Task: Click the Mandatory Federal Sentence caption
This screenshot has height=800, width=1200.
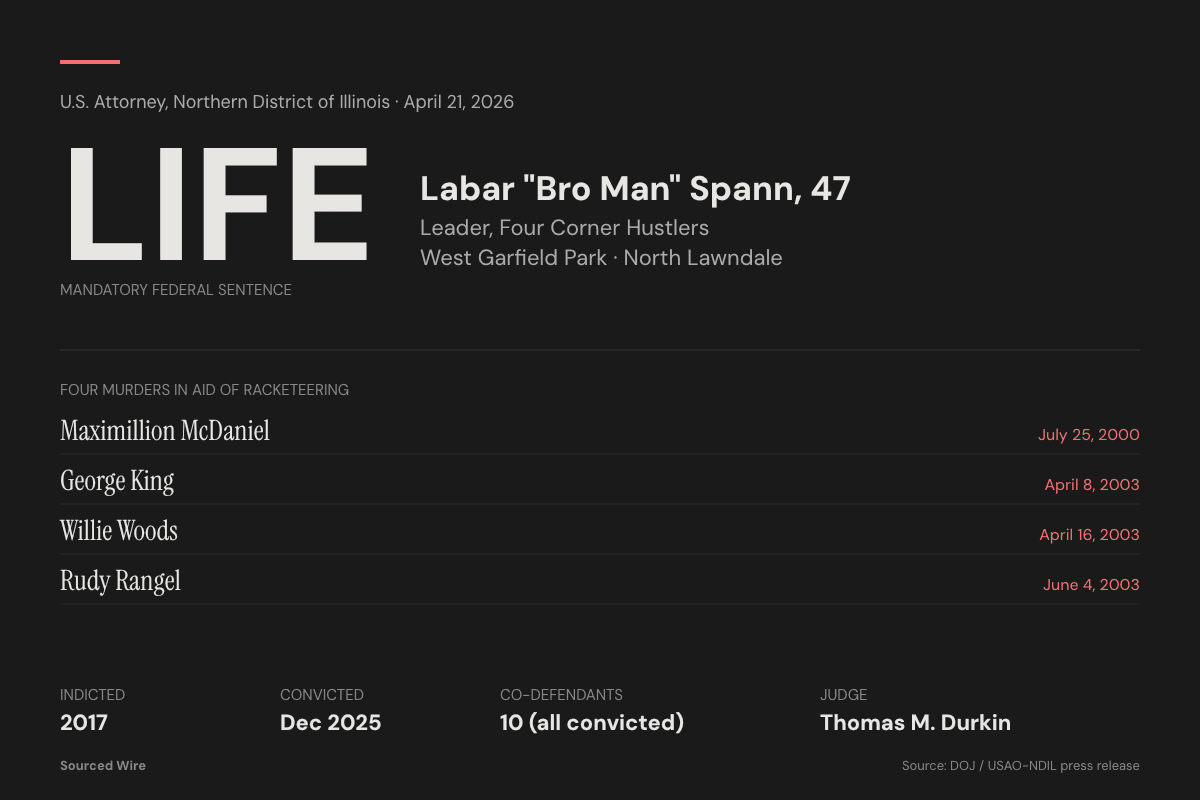Action: click(x=176, y=290)
